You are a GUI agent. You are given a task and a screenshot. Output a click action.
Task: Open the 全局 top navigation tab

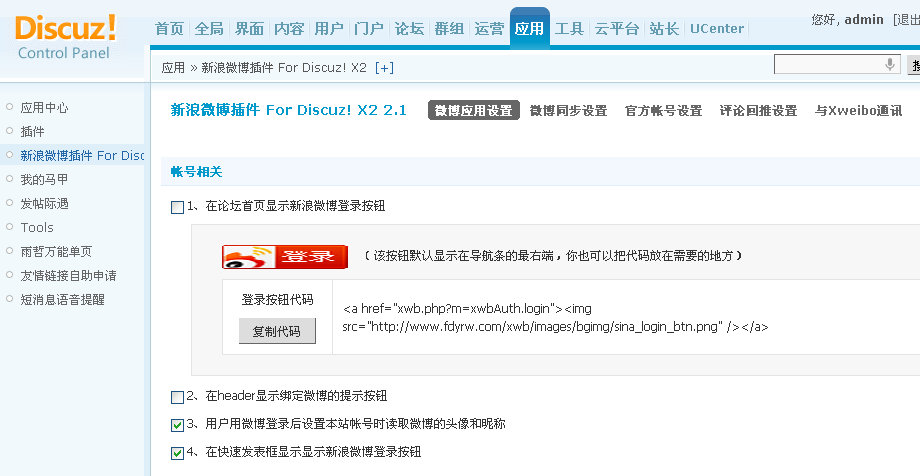pos(209,28)
